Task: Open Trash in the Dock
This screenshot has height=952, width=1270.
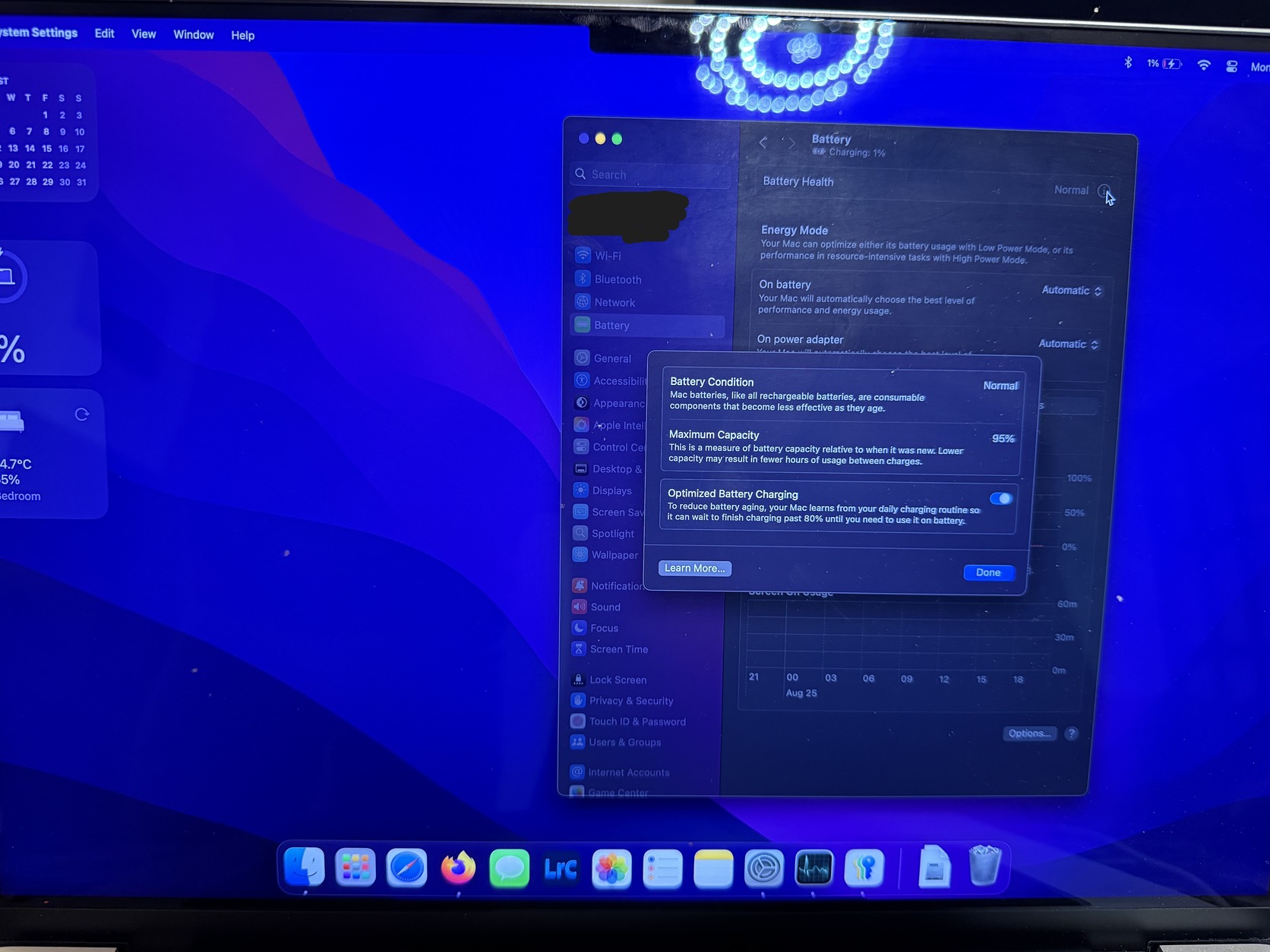Action: coord(984,865)
